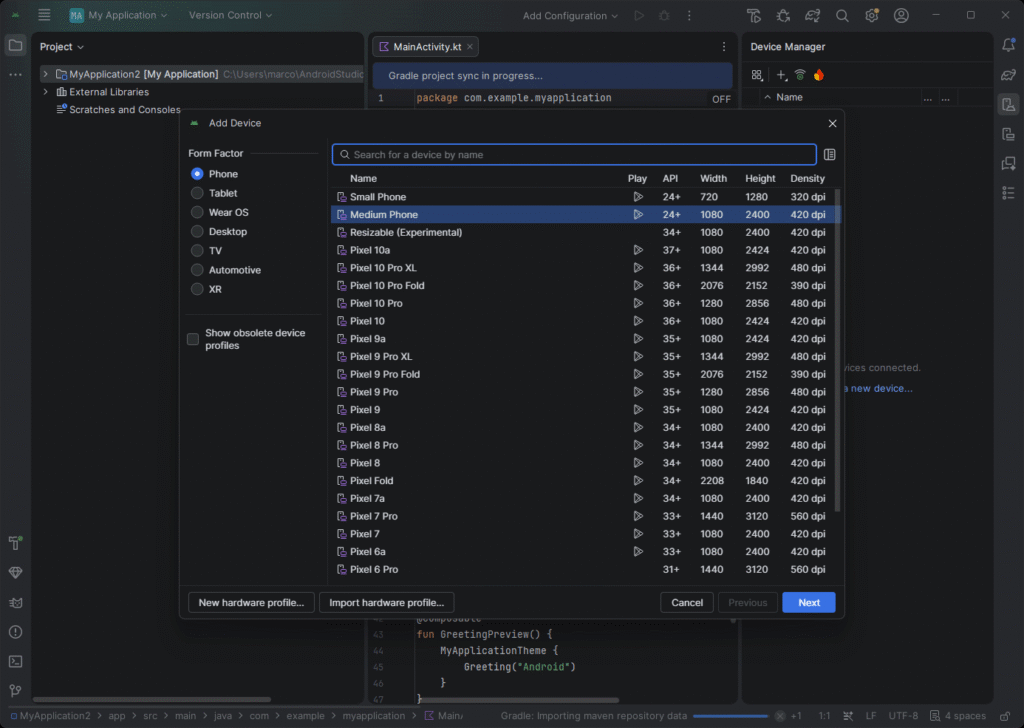The image size is (1024, 728).
Task: Click Cancel in Add Device dialog
Action: 687,603
